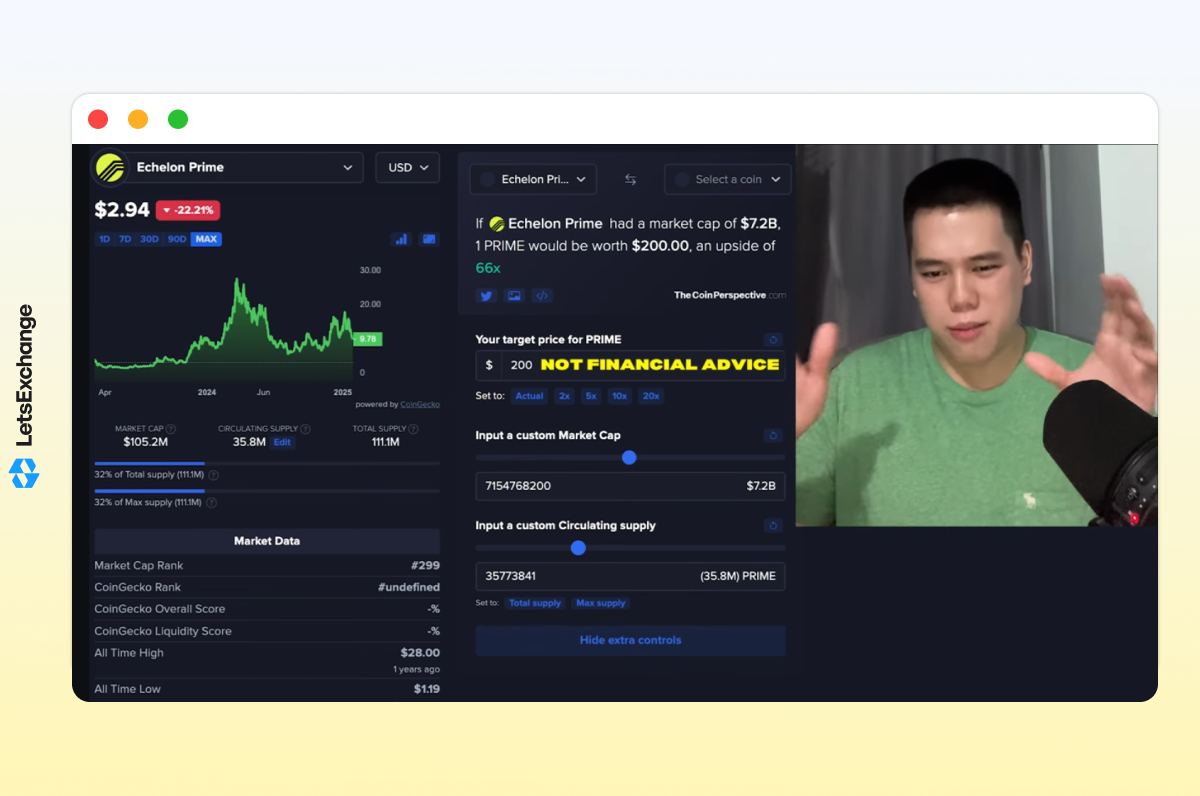The image size is (1200, 796).
Task: Click the custom Circulating supply slider handle
Action: click(578, 548)
